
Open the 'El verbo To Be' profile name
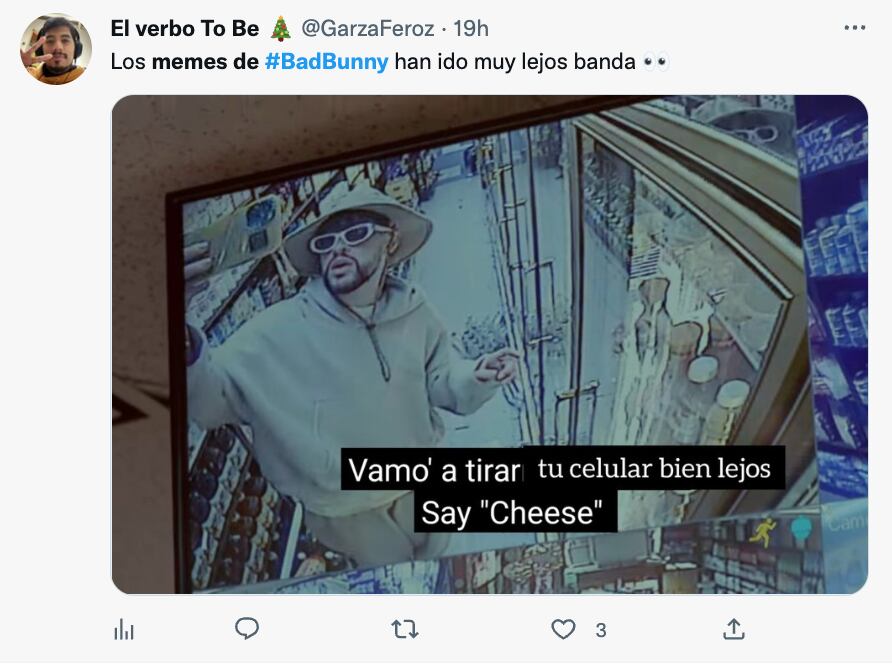184,29
